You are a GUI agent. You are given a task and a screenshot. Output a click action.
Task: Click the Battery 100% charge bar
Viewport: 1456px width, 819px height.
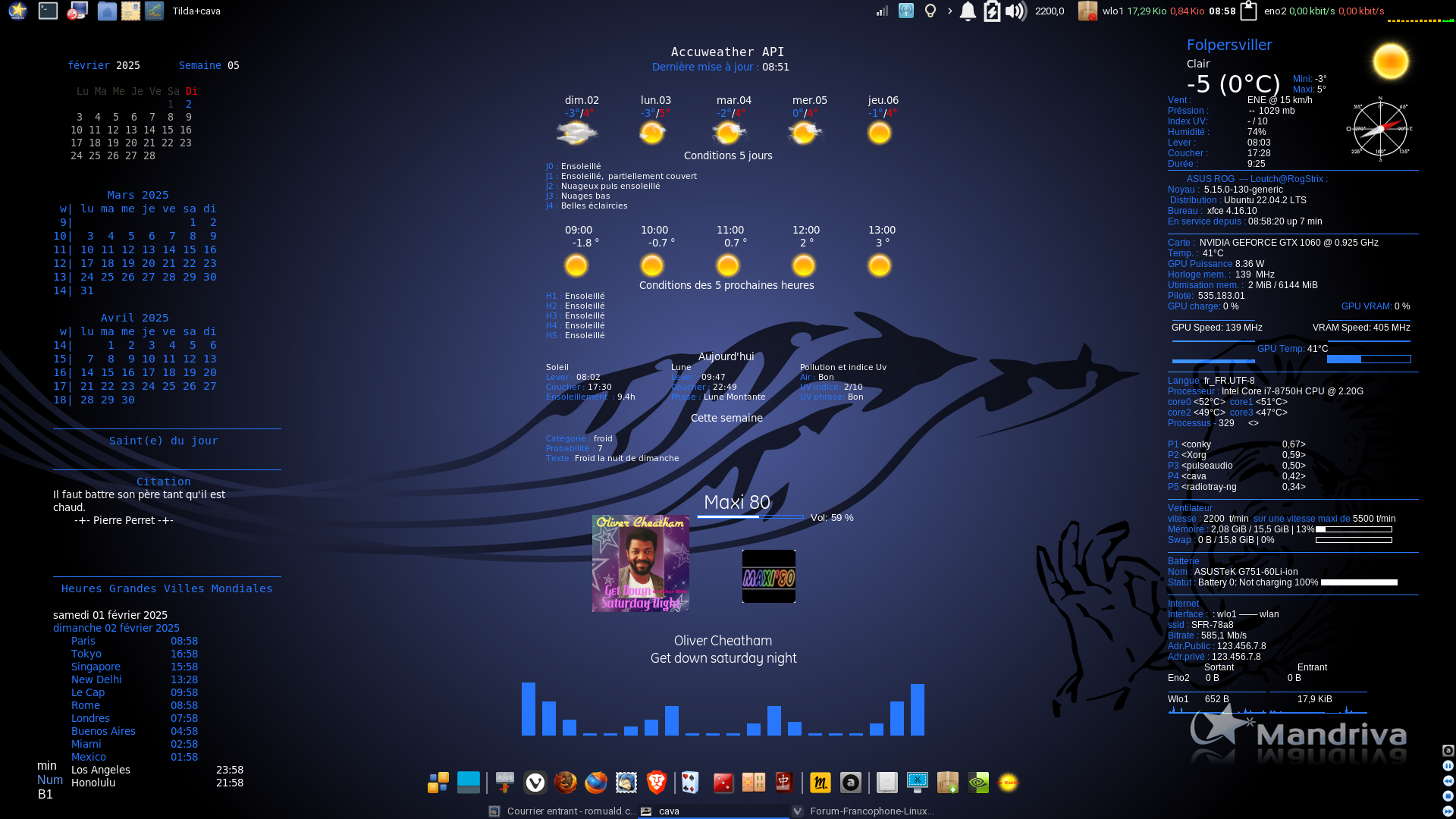1359,582
